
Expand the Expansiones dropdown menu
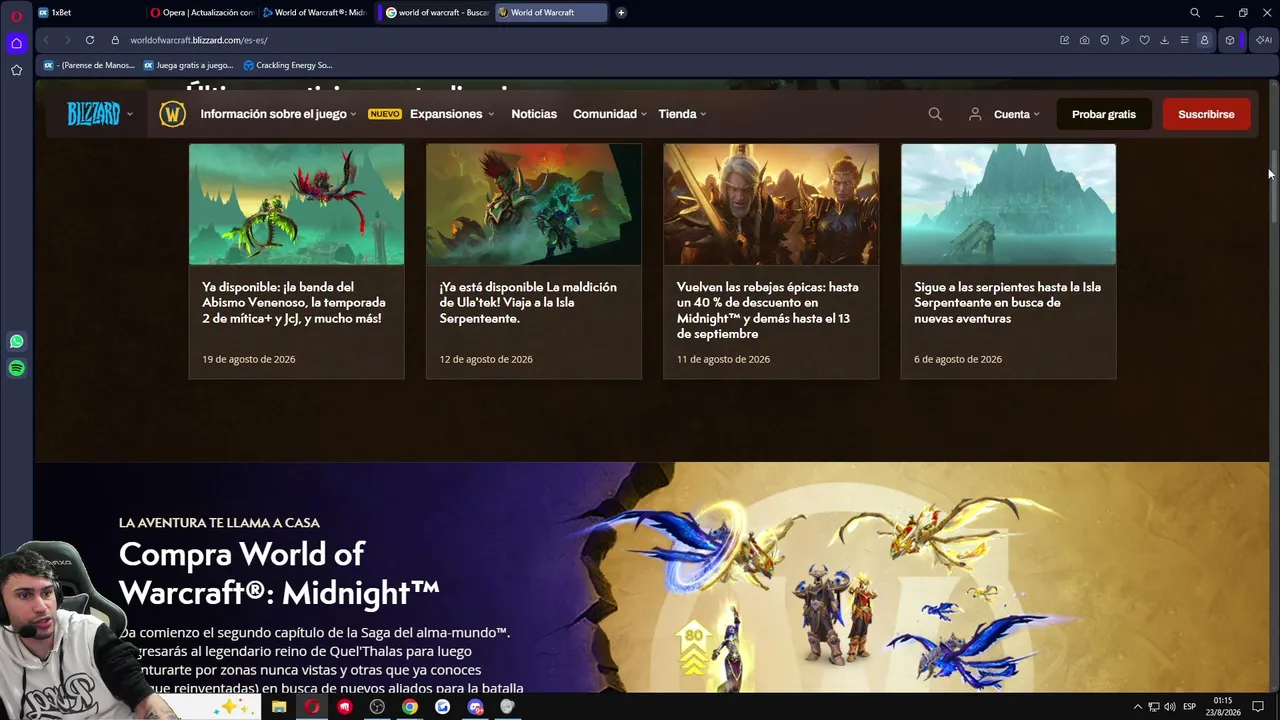tap(452, 114)
